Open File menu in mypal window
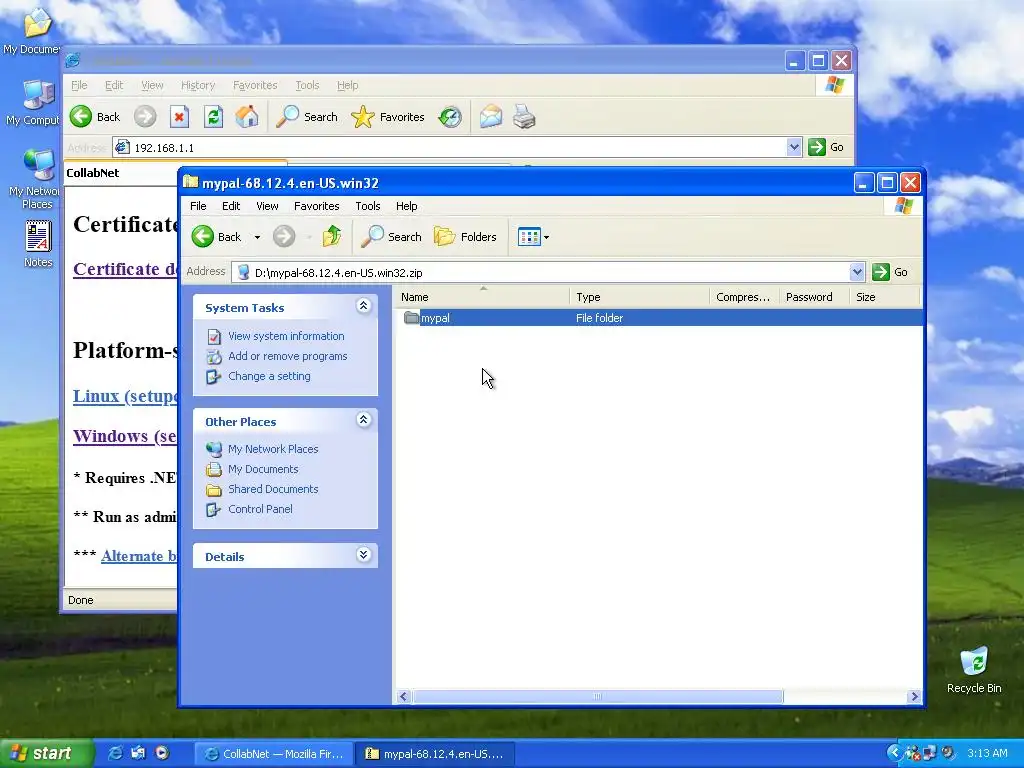Image resolution: width=1024 pixels, height=768 pixels. tap(198, 206)
